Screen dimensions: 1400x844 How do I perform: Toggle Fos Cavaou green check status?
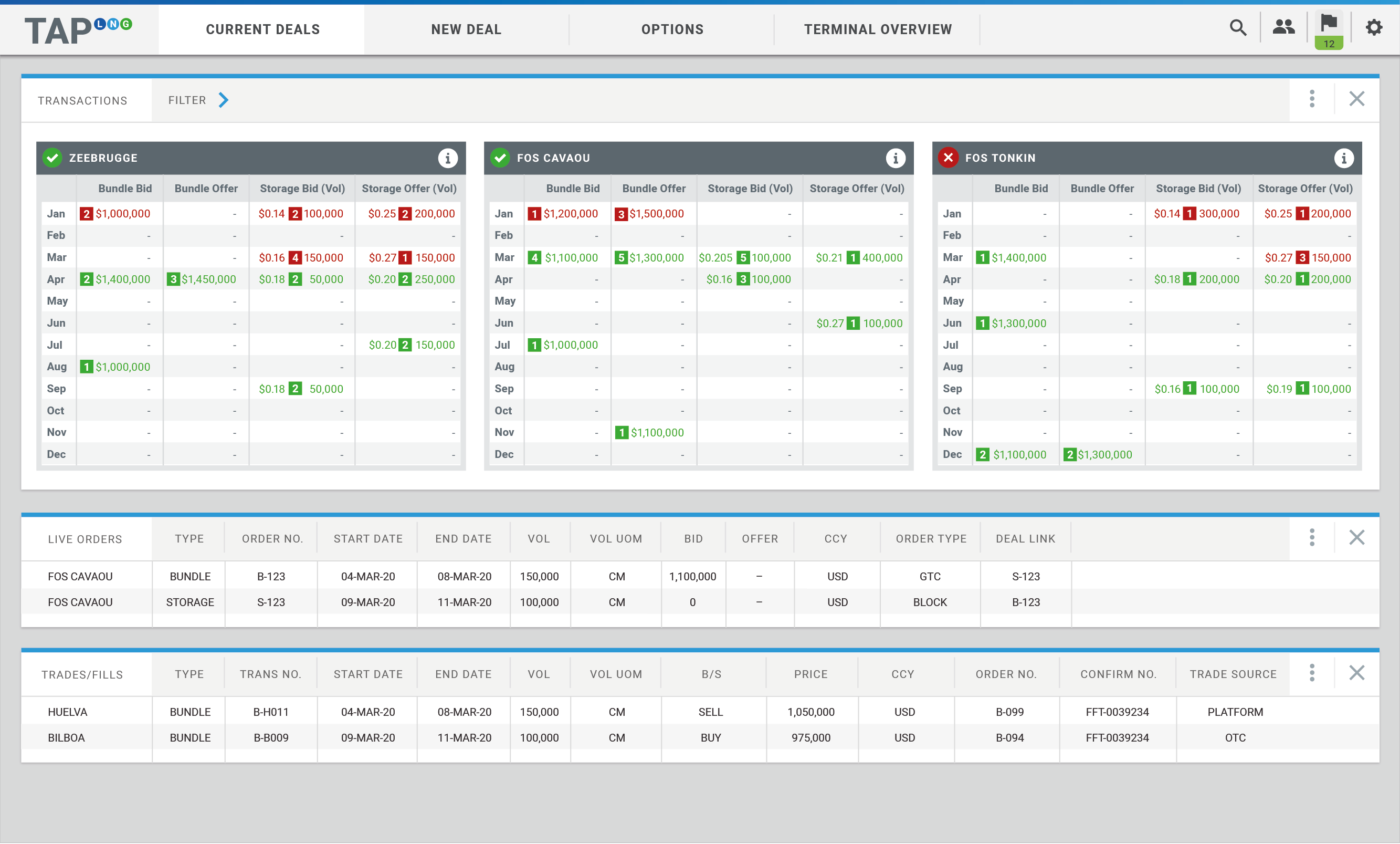(500, 158)
